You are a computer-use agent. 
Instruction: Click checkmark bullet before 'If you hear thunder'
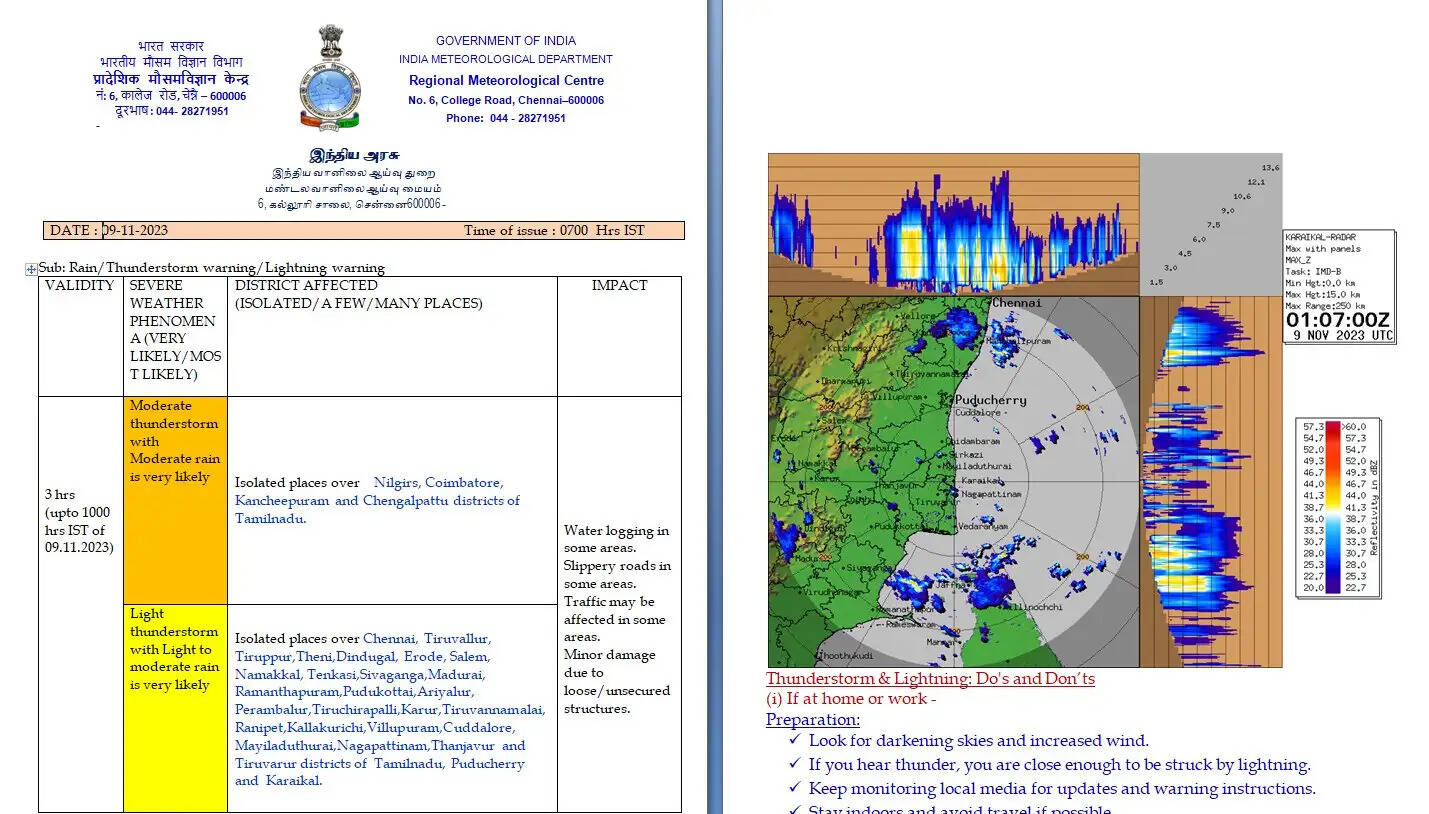(x=794, y=764)
